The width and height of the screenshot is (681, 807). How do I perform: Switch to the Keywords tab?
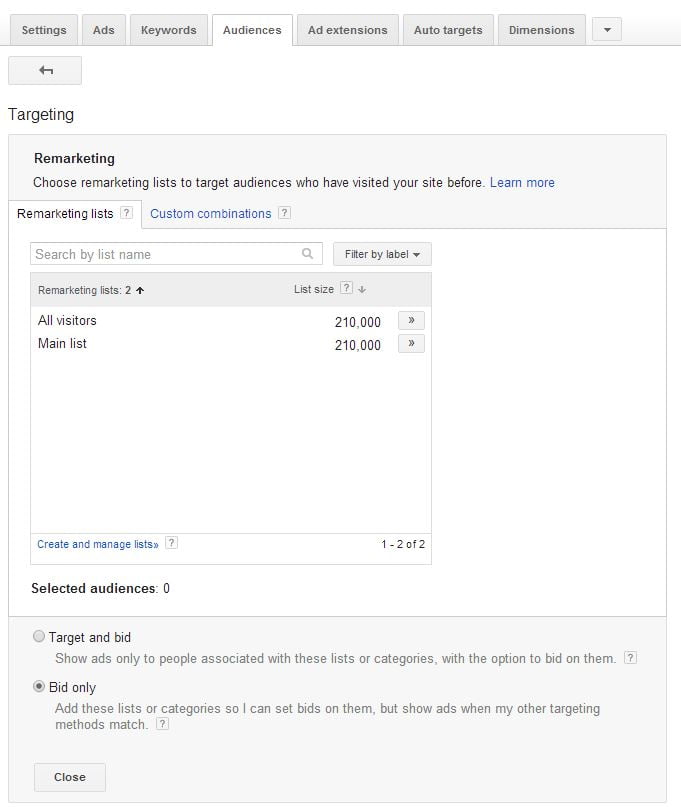click(x=168, y=30)
